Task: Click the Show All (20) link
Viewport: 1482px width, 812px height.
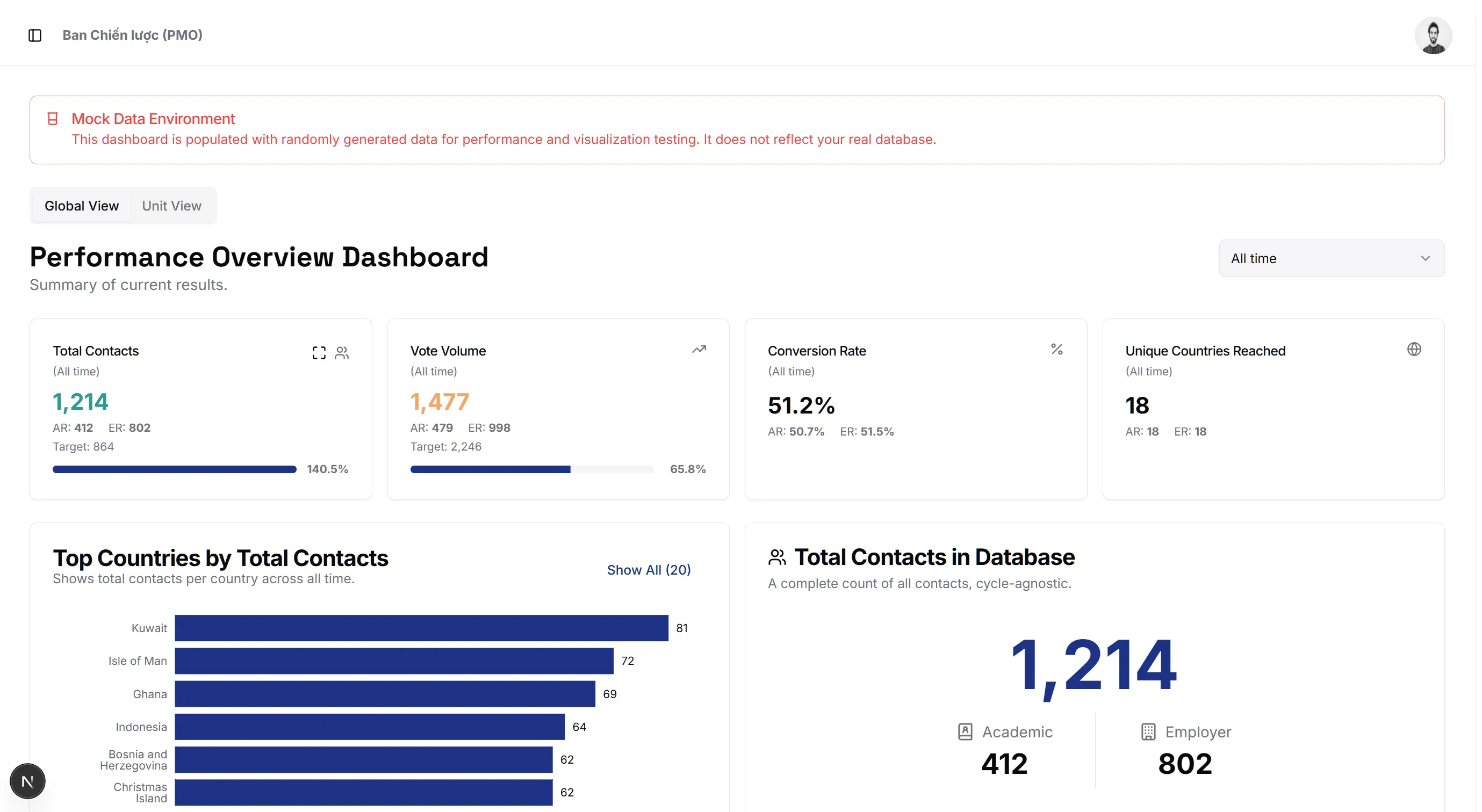Action: click(x=649, y=570)
